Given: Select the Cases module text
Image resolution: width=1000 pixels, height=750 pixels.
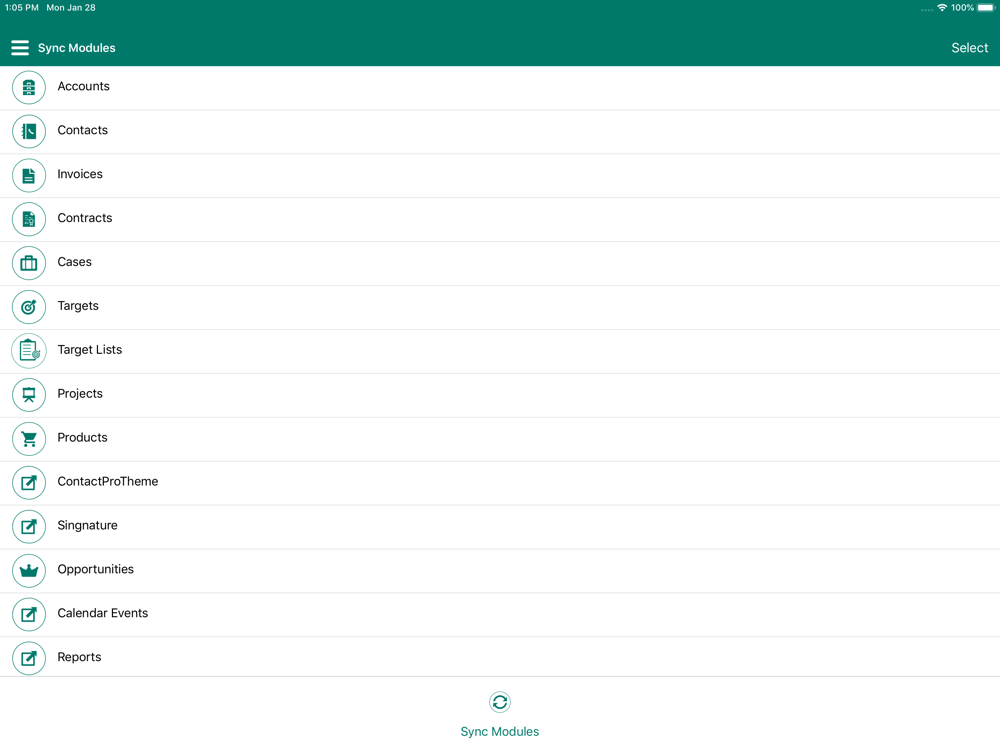Looking at the screenshot, I should (x=75, y=262).
